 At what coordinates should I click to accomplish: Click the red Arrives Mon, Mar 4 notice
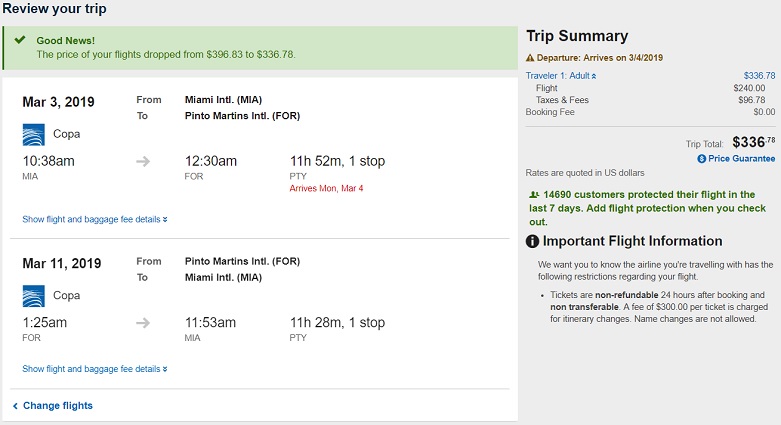tap(326, 188)
